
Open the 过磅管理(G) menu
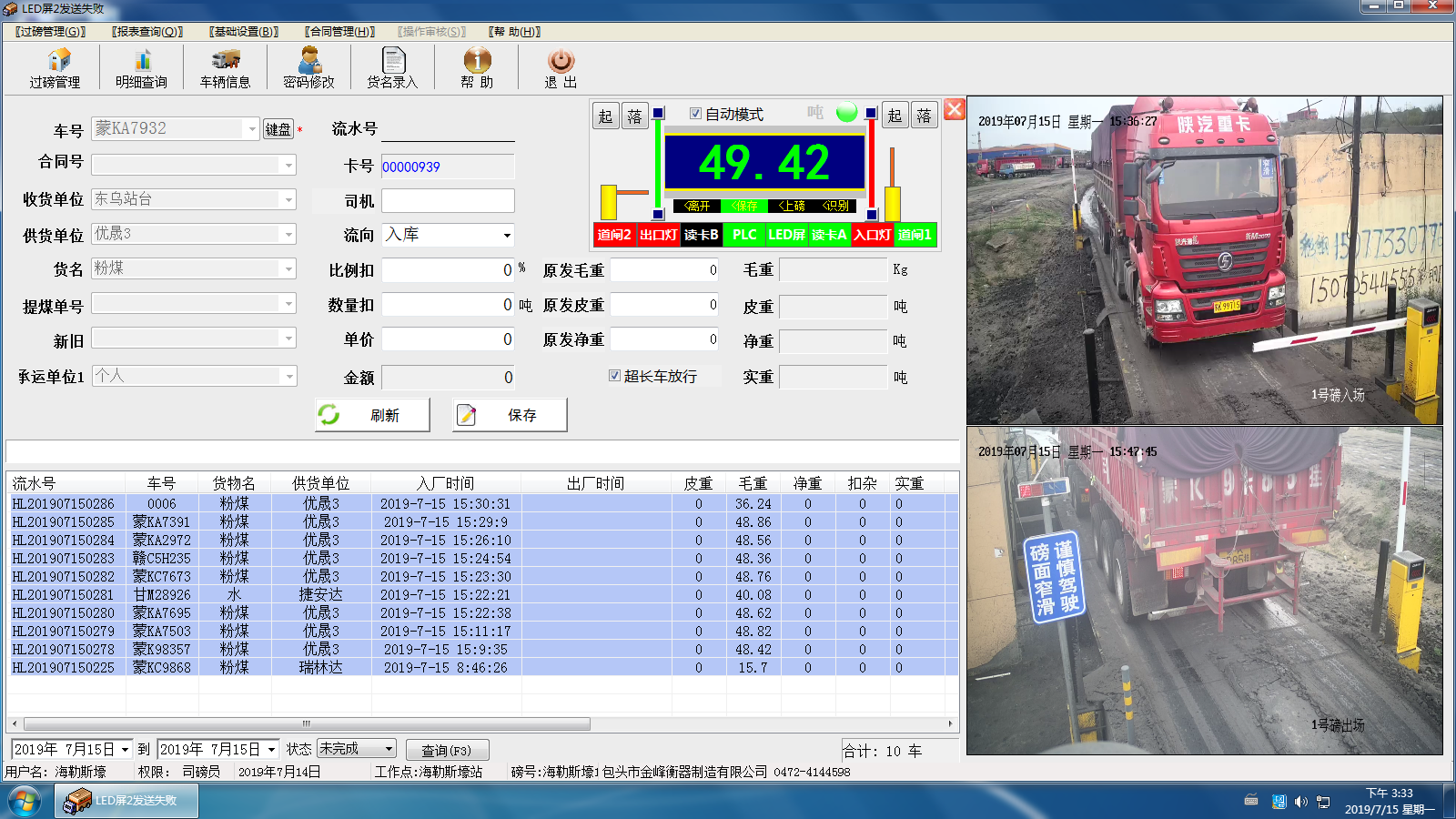point(51,31)
